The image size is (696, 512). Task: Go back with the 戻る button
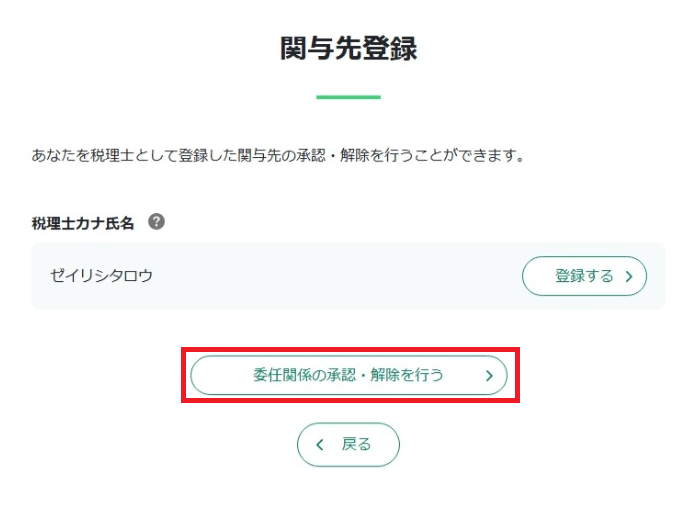pyautogui.click(x=348, y=445)
